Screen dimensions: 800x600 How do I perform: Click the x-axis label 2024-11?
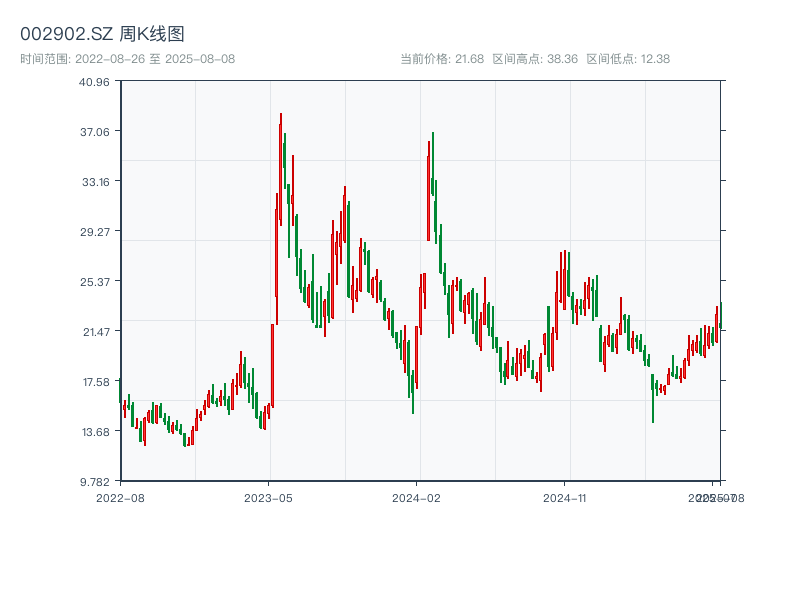564,498
